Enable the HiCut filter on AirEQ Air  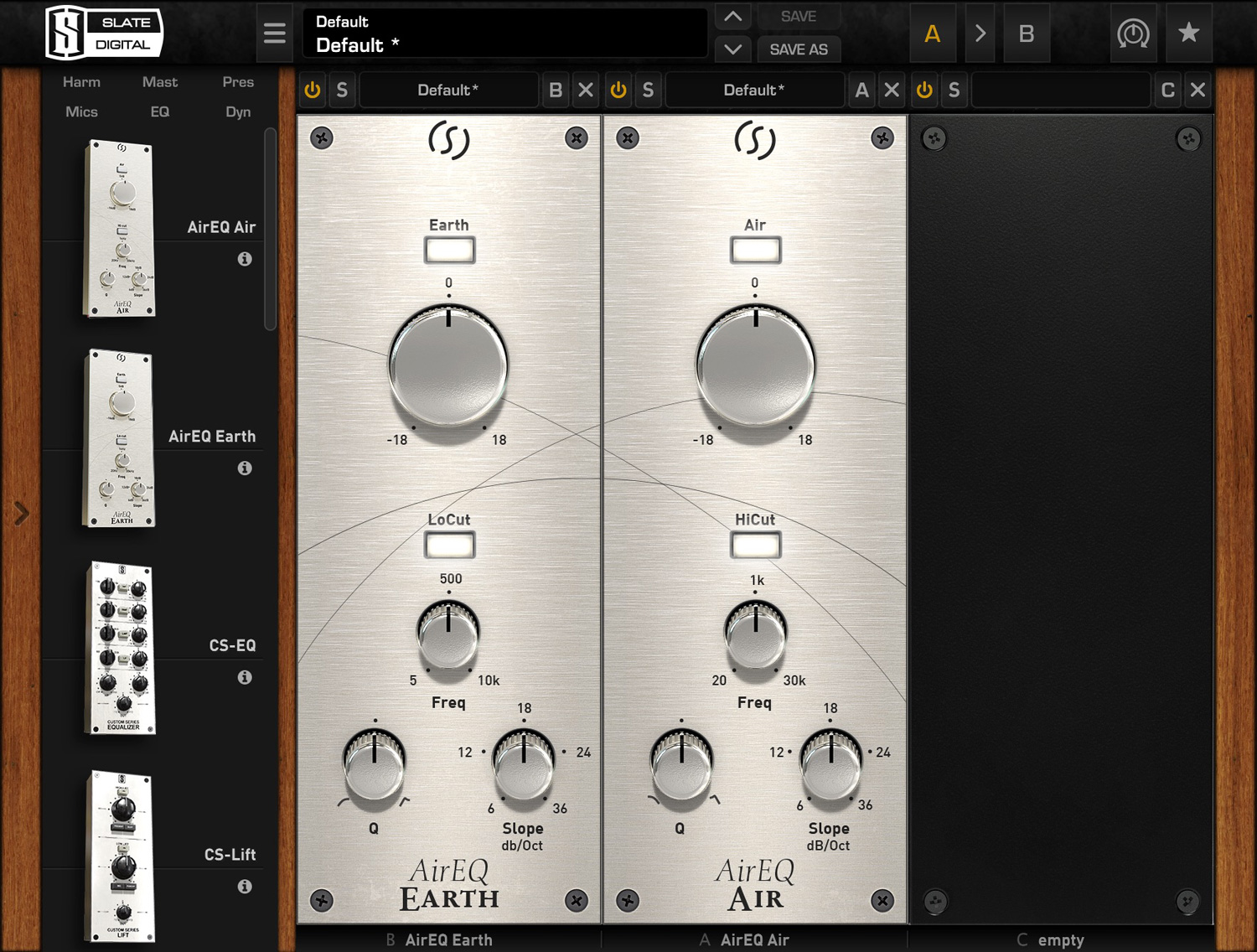[755, 545]
